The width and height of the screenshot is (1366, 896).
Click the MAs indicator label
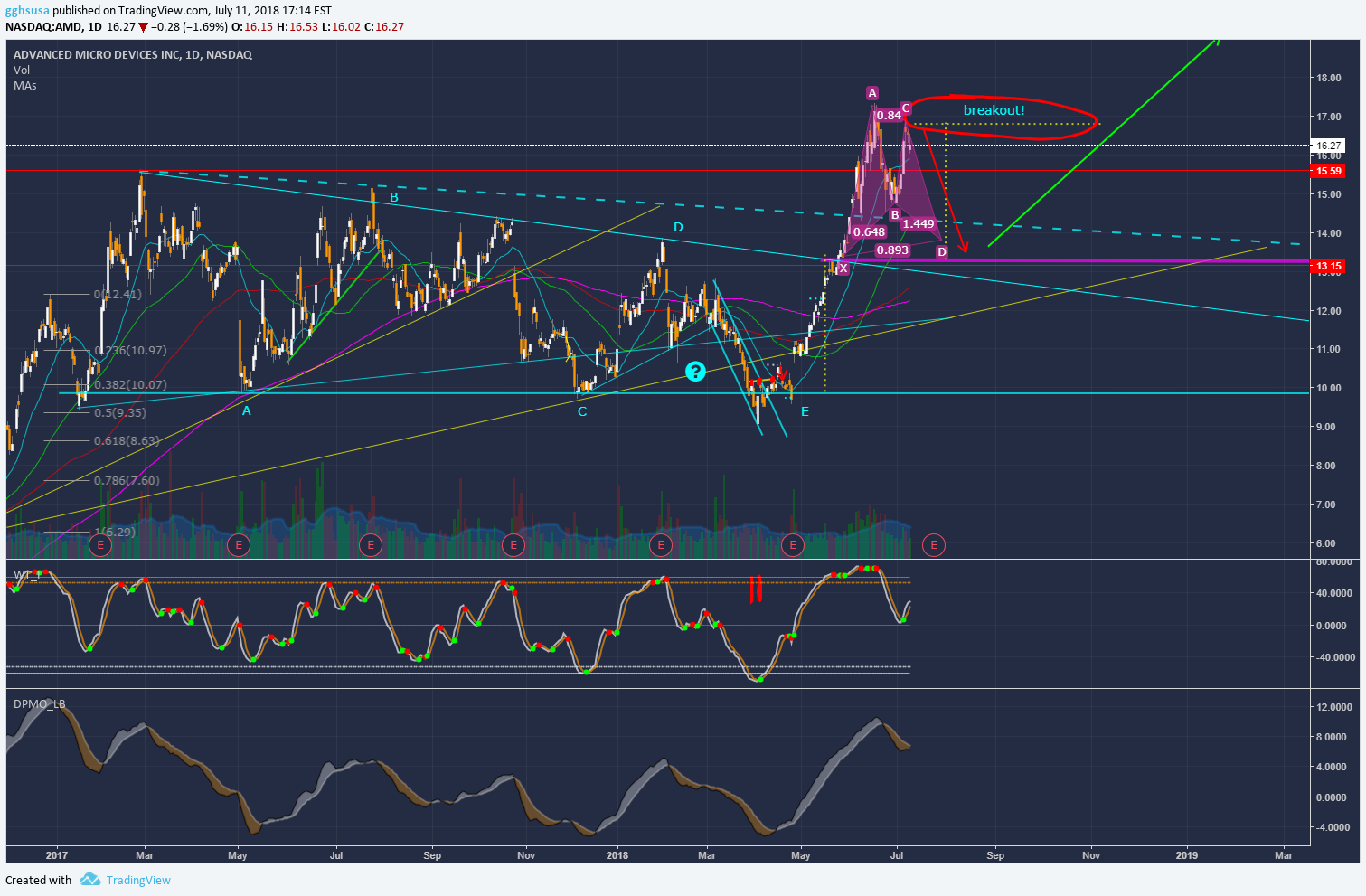(25, 85)
